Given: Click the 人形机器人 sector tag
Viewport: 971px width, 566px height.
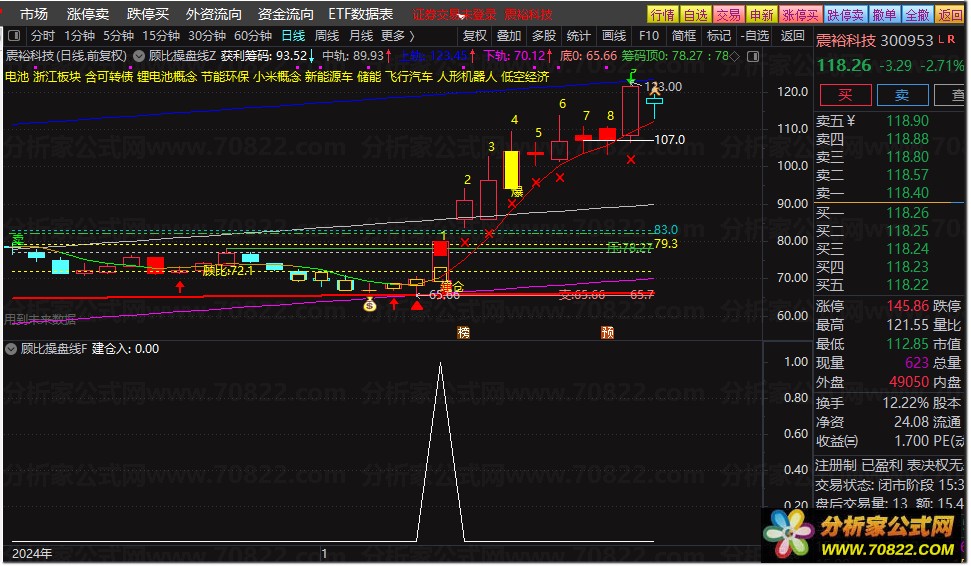Looking at the screenshot, I should (467, 77).
